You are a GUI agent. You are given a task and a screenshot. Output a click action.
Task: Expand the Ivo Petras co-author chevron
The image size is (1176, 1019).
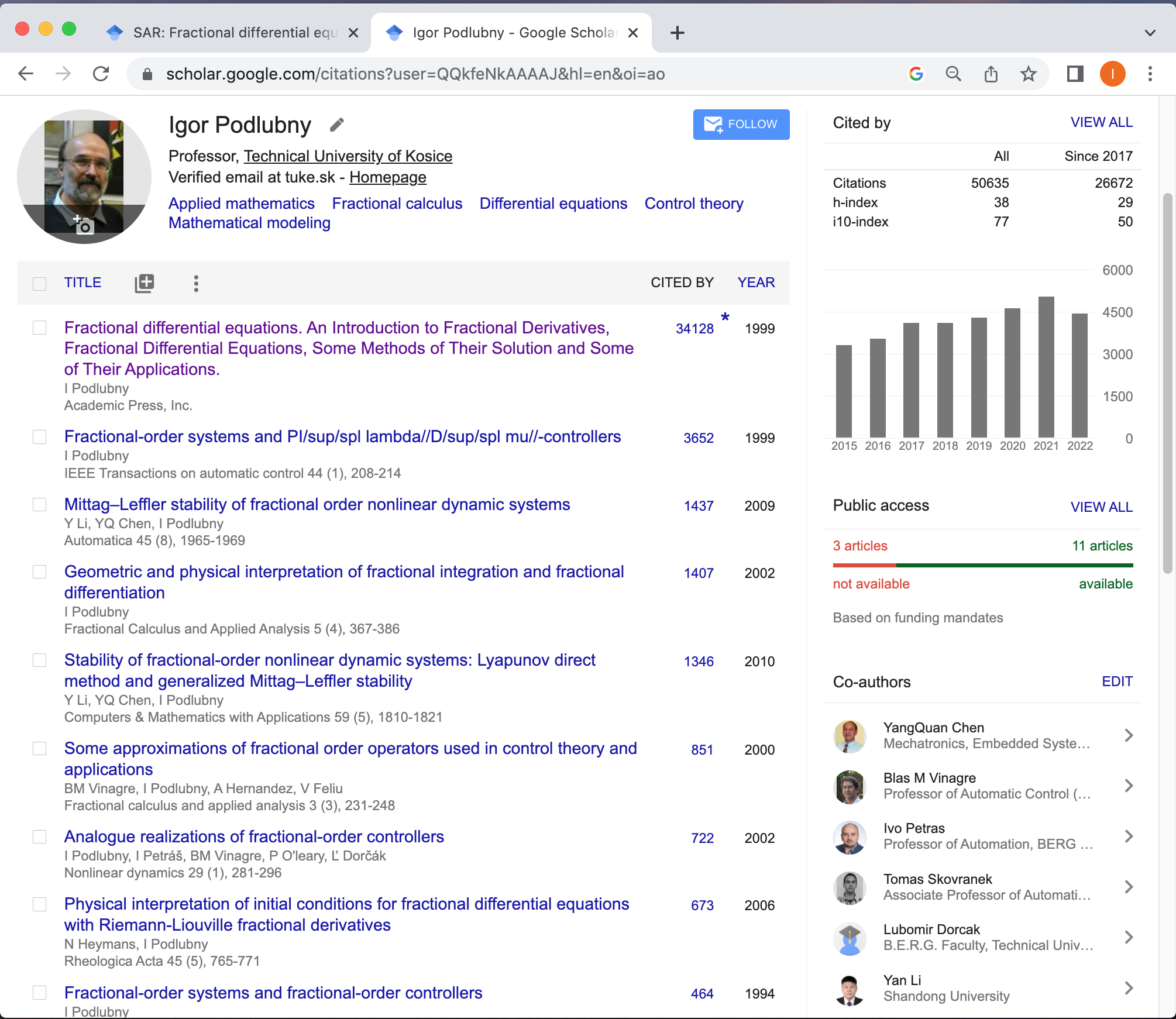pyautogui.click(x=1129, y=836)
